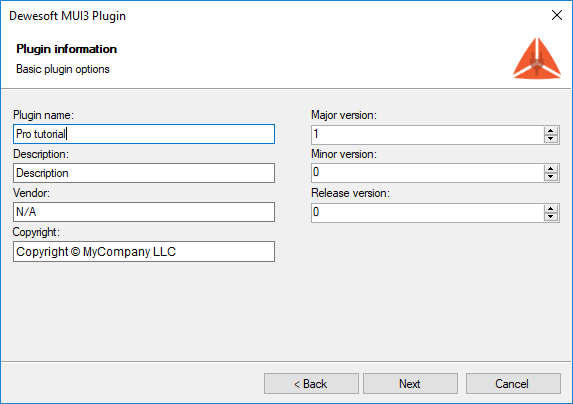Increase Minor version with up arrow
The image size is (573, 404).
point(551,169)
